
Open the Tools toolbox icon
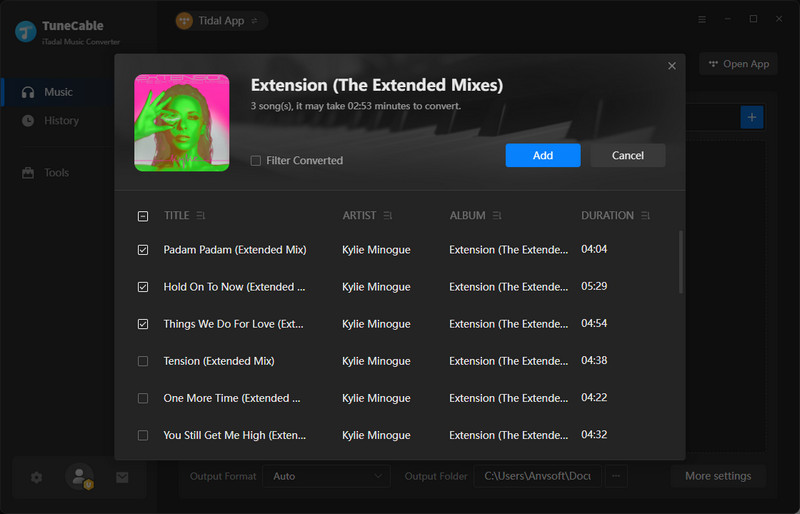[x=28, y=173]
